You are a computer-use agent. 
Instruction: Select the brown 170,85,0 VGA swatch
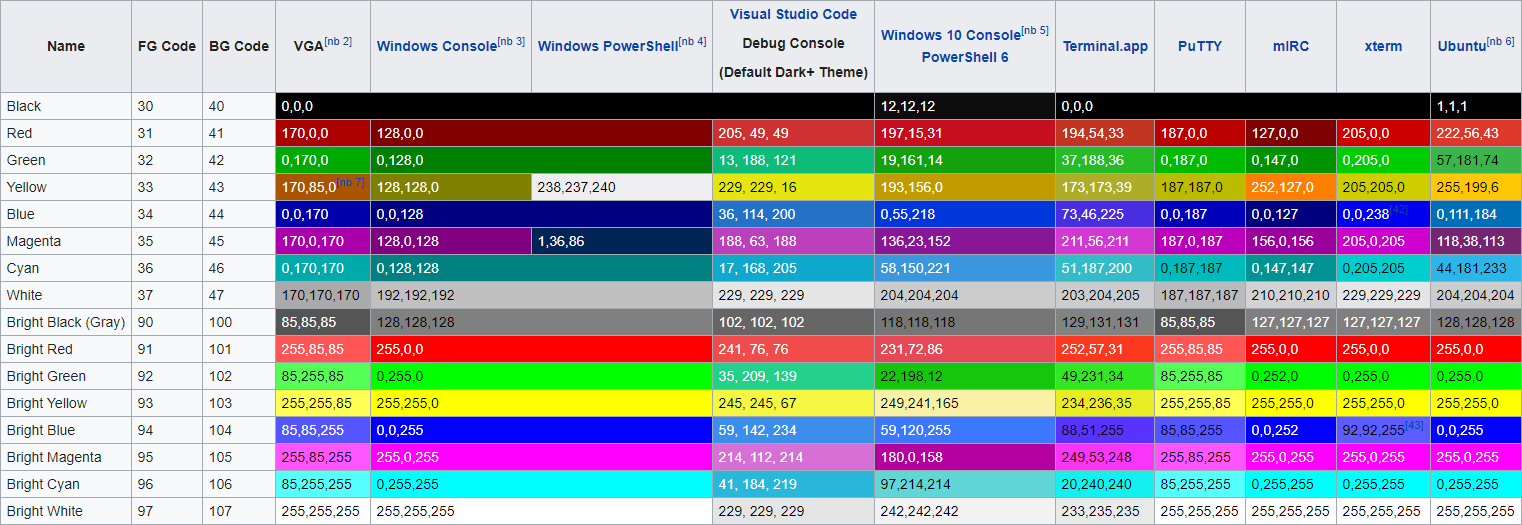click(x=323, y=187)
